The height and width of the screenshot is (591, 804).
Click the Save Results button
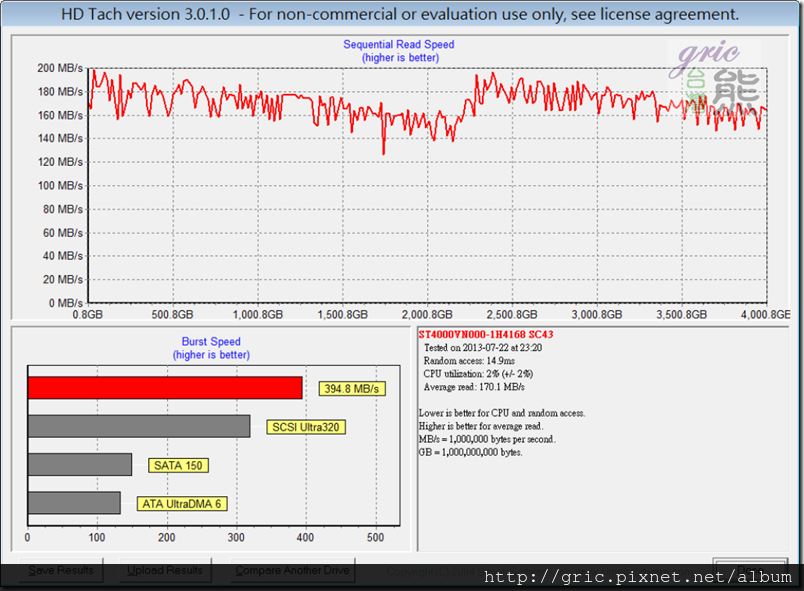61,570
